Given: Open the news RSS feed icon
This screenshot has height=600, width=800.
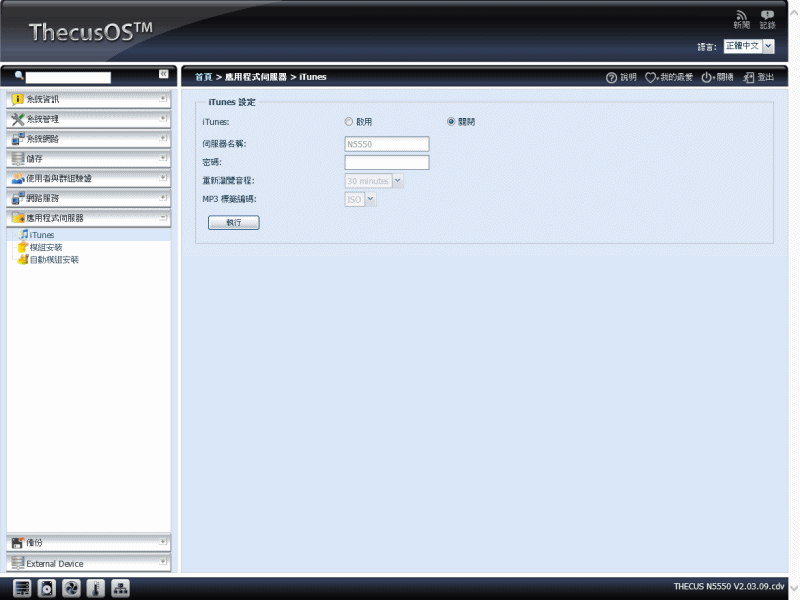Looking at the screenshot, I should click(741, 15).
